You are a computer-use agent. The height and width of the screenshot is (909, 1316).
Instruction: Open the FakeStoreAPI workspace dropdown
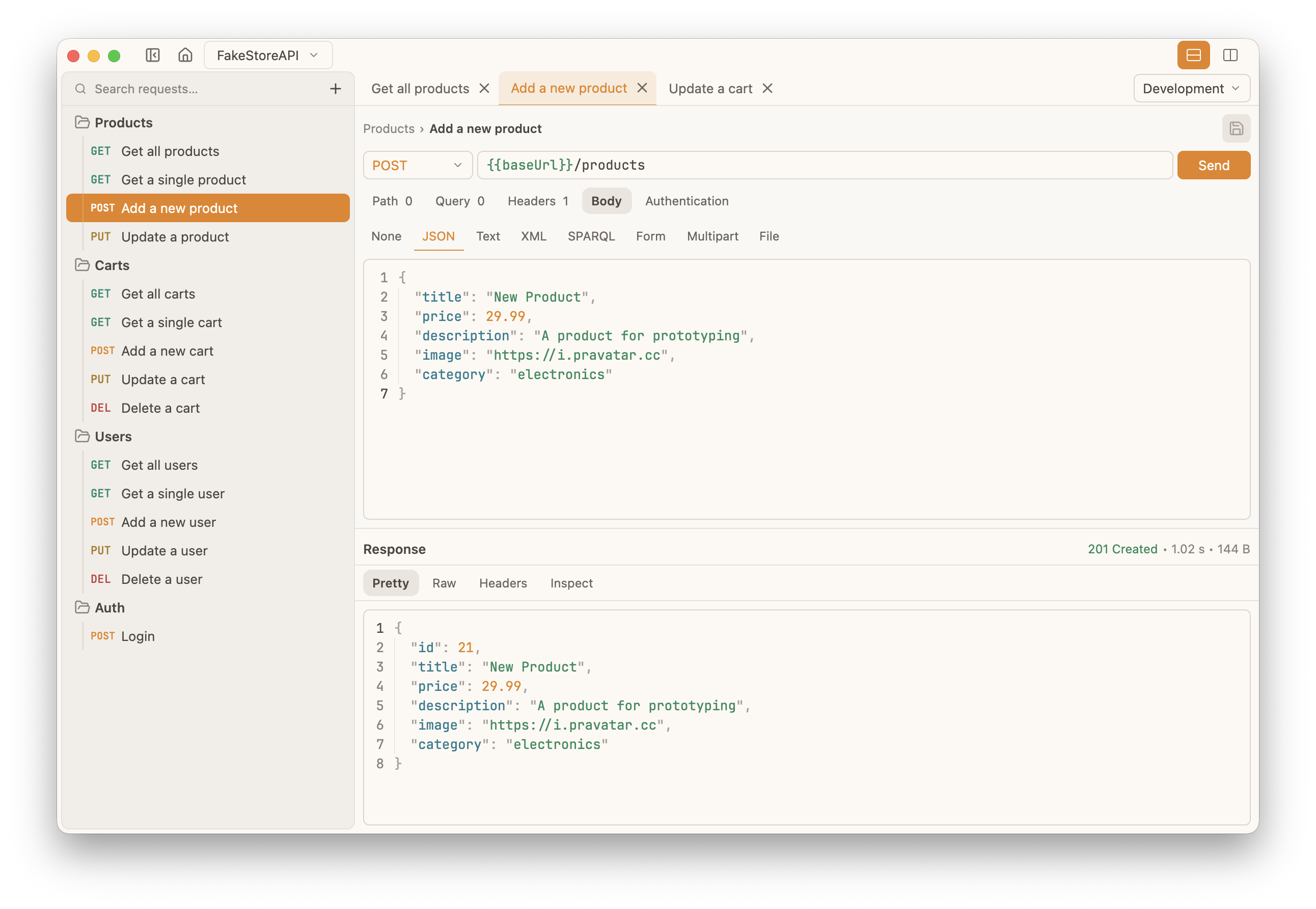click(x=268, y=55)
